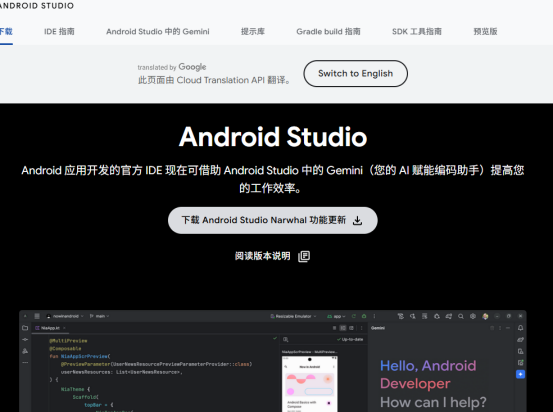This screenshot has width=553, height=412.
Task: Click 下载 Android Studio Narwhal 功能更新 button
Action: click(x=273, y=220)
